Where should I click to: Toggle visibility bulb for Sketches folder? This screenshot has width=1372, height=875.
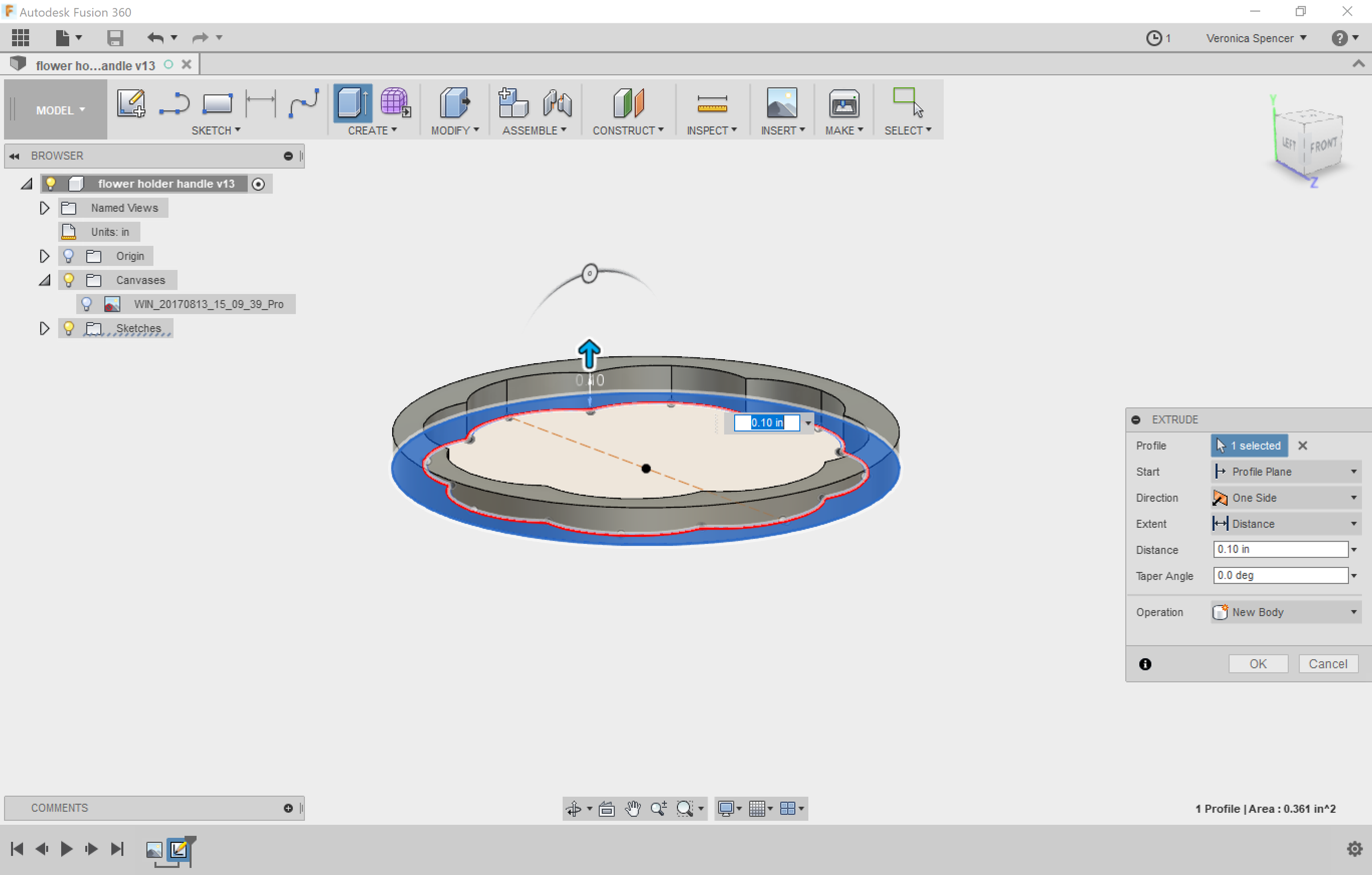click(x=69, y=328)
